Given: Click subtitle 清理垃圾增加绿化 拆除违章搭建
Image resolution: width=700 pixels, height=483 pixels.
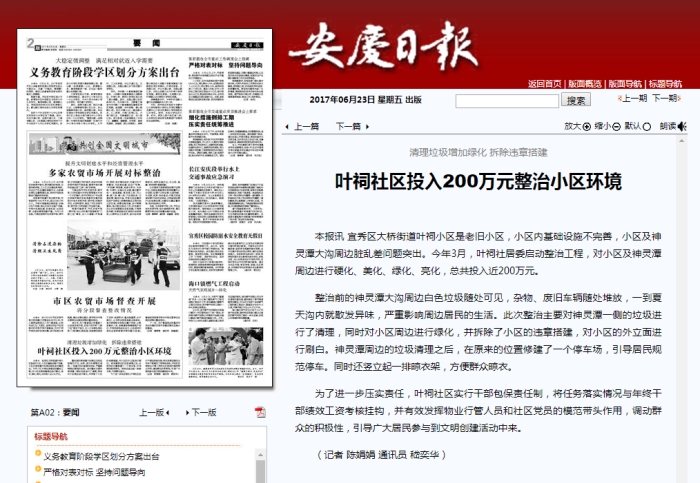Looking at the screenshot, I should (478, 153).
